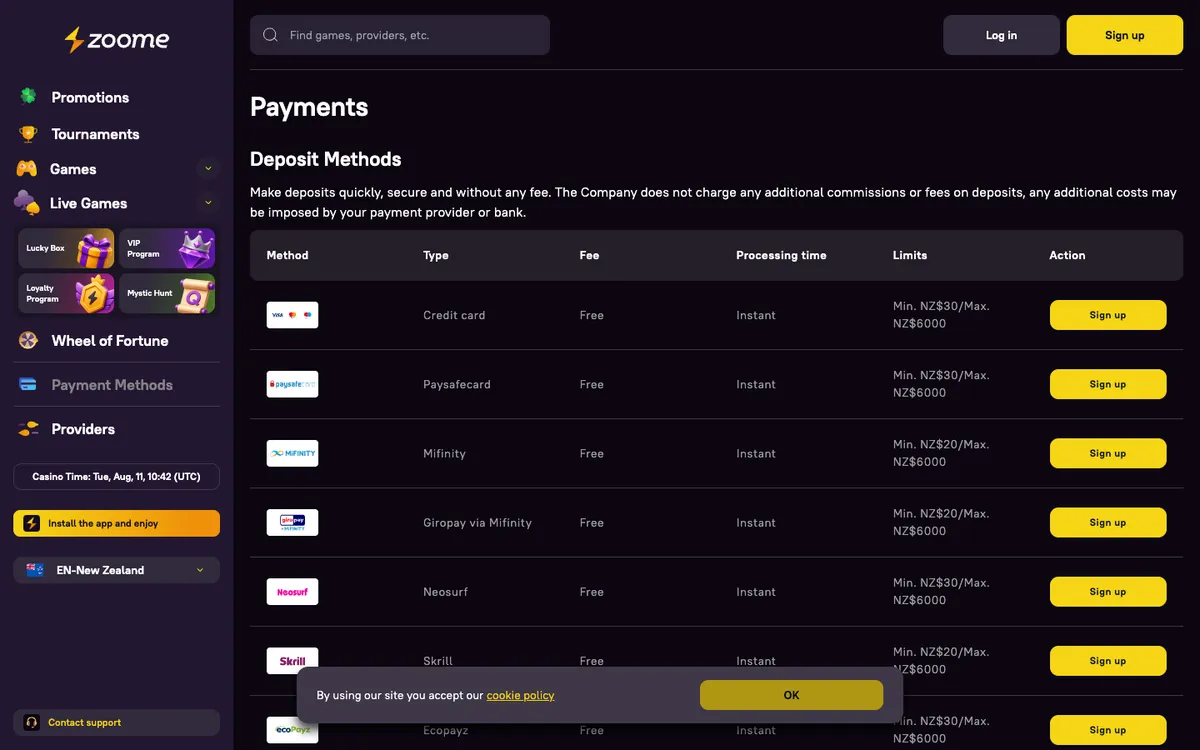Open Live Games menu item
The width and height of the screenshot is (1200, 750).
(x=88, y=203)
